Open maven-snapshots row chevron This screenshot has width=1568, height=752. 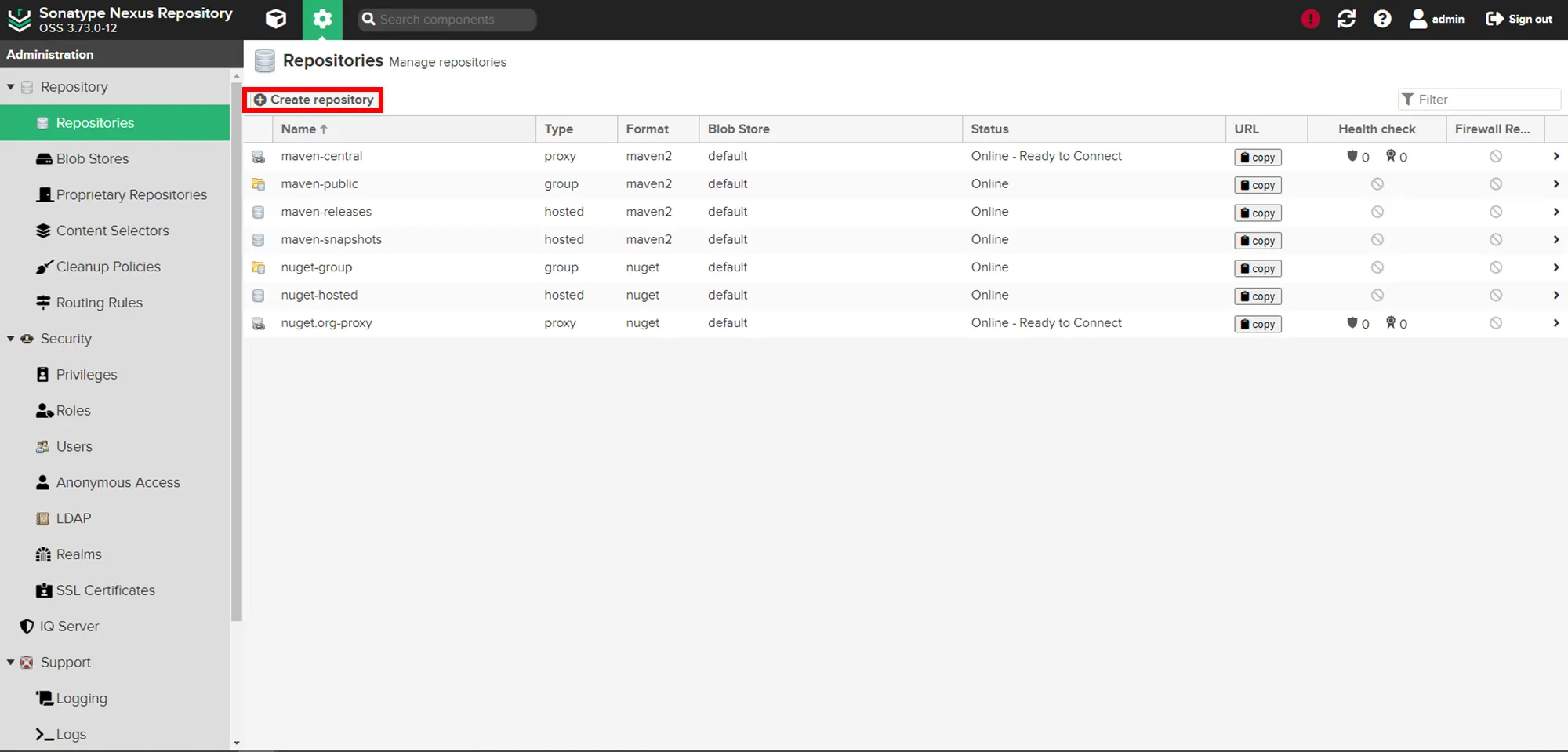[x=1556, y=240]
